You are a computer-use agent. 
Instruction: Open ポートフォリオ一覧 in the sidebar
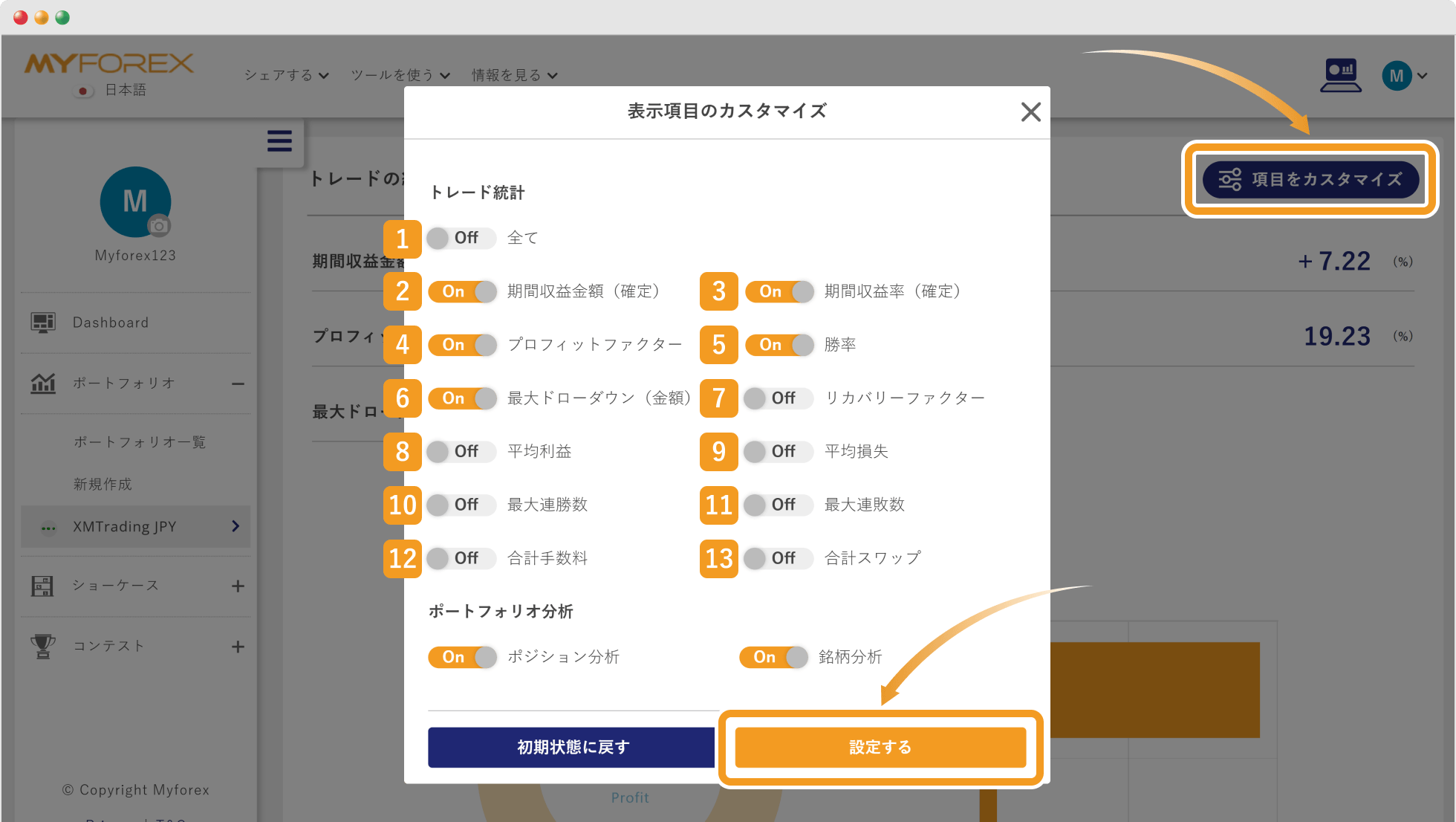(x=140, y=442)
